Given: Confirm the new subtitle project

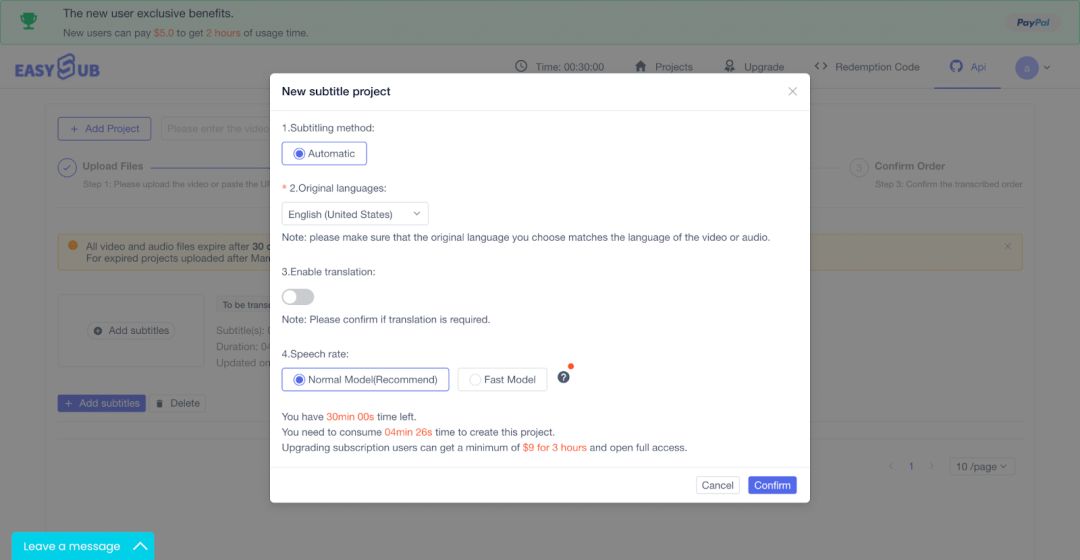Looking at the screenshot, I should [x=772, y=485].
